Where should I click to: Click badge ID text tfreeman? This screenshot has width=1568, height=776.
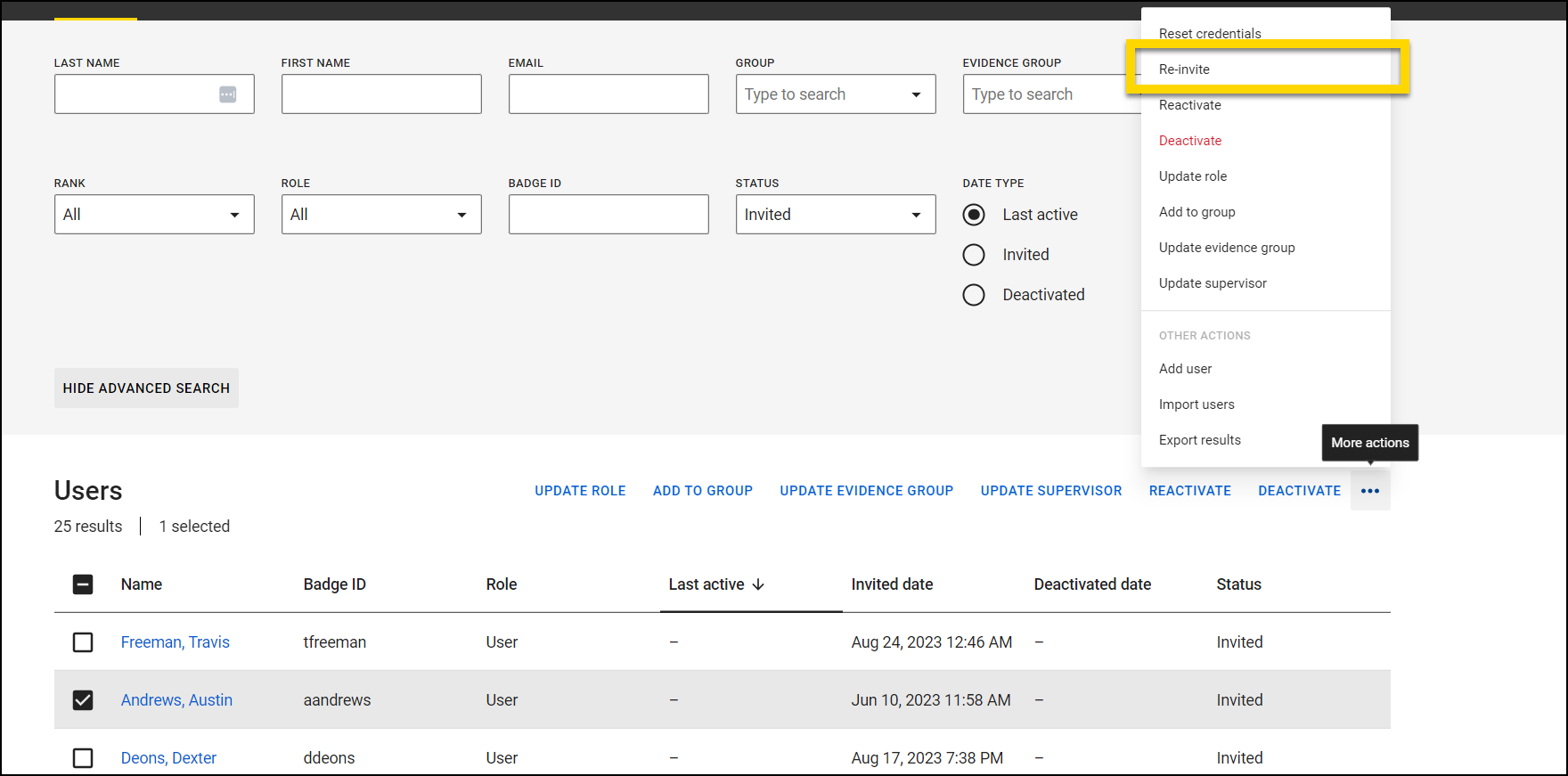[335, 642]
